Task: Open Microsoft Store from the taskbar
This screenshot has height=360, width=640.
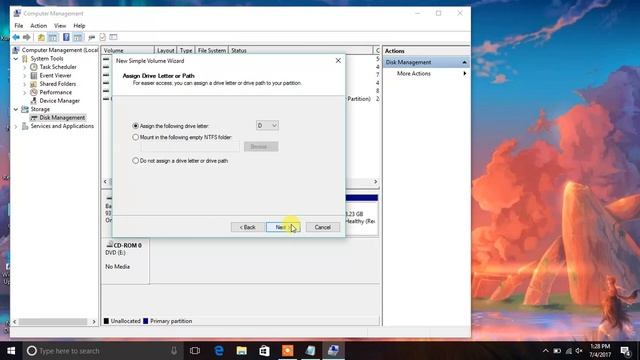Action: pos(264,350)
